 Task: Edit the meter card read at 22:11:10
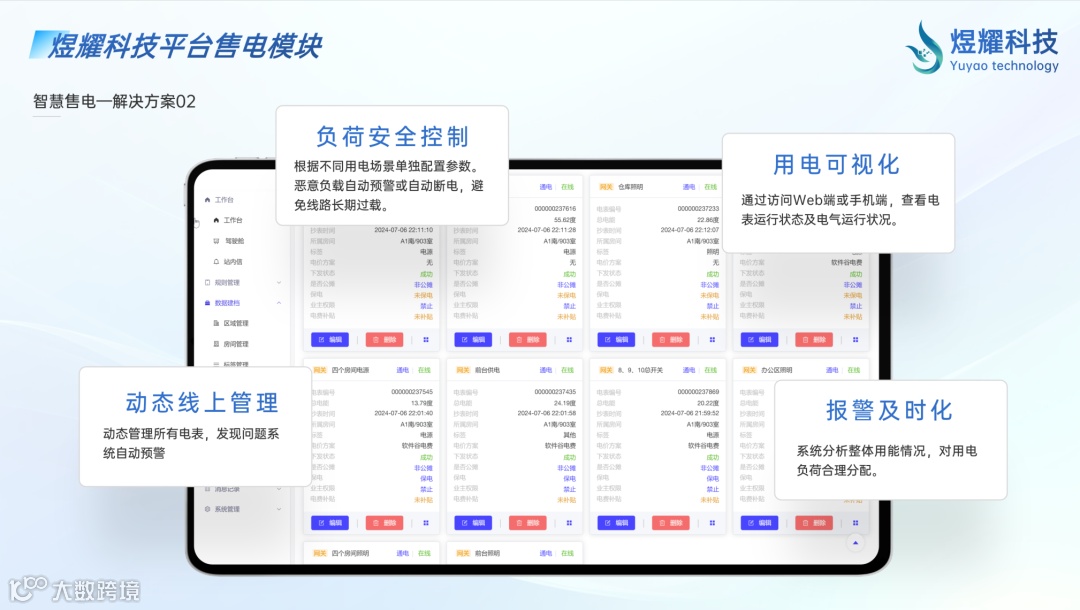click(330, 339)
